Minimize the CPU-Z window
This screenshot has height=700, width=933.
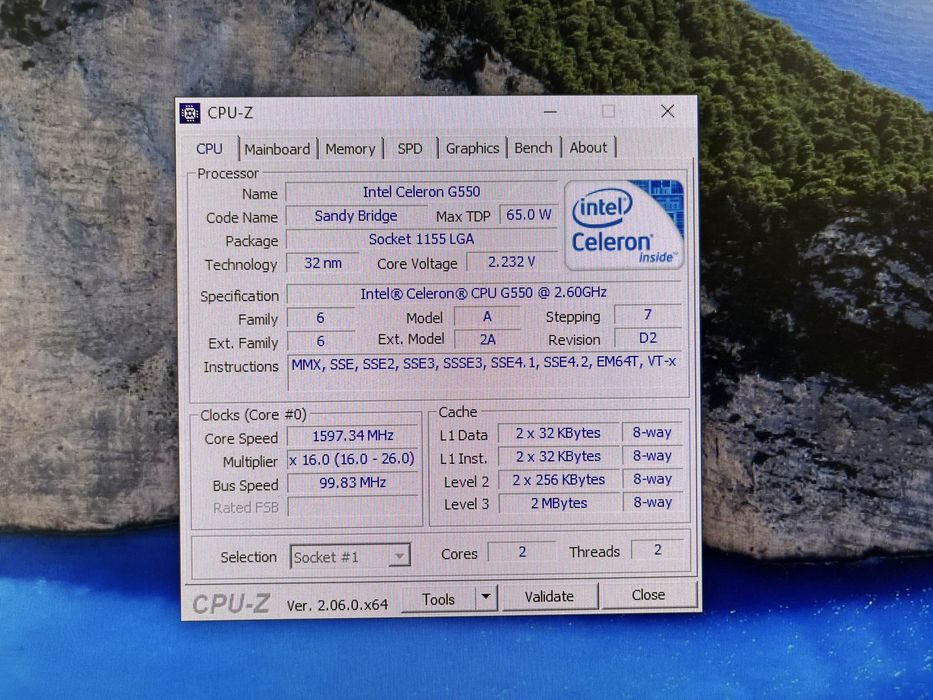[550, 111]
